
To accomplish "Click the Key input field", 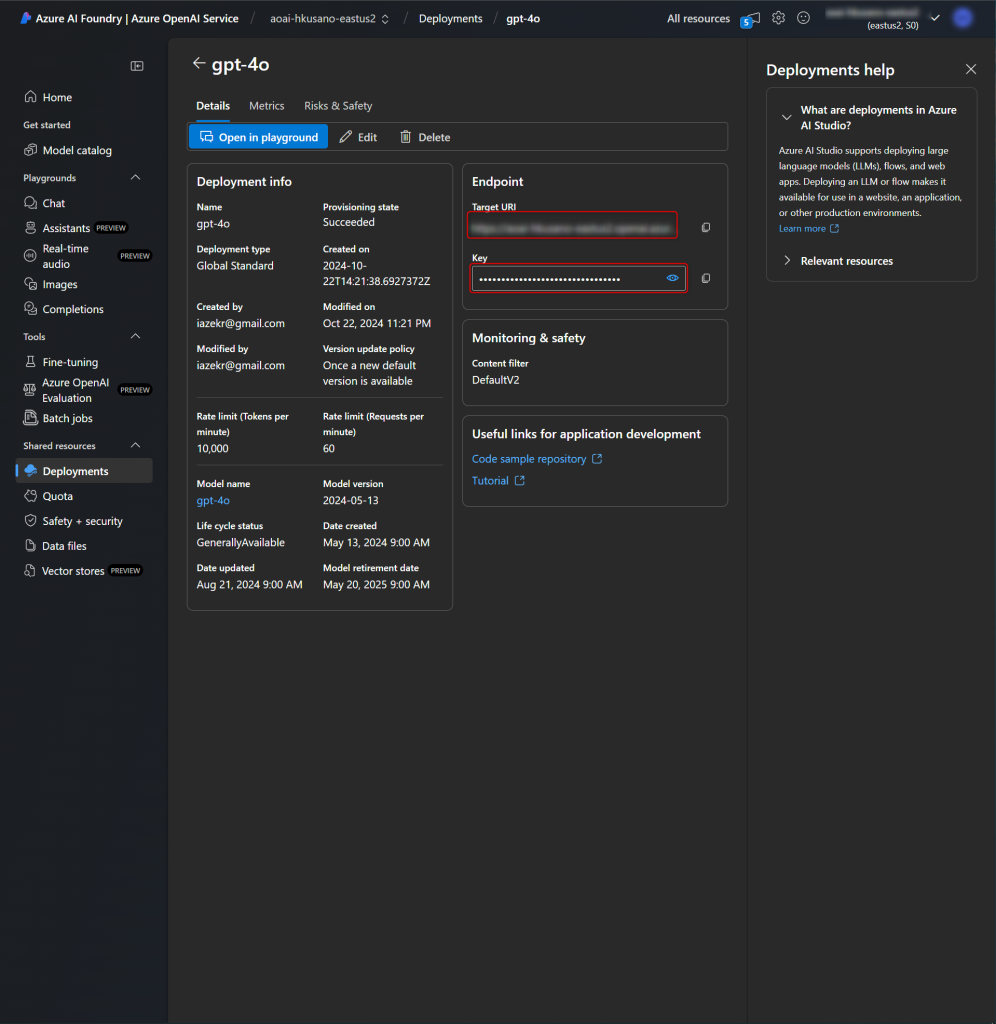I will coord(578,278).
